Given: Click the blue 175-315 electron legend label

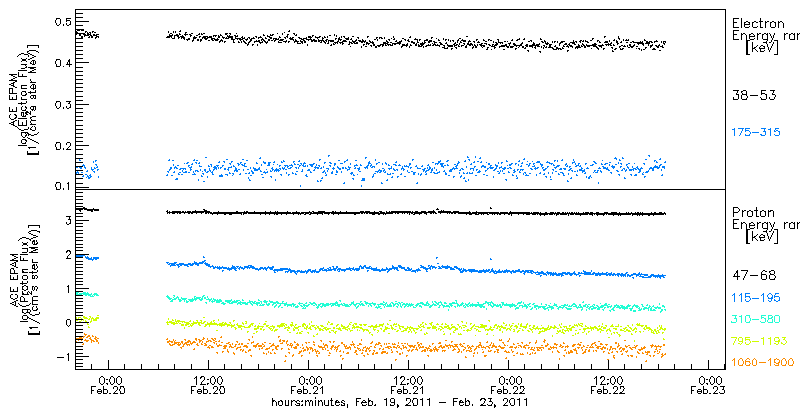Looking at the screenshot, I should 756,133.
